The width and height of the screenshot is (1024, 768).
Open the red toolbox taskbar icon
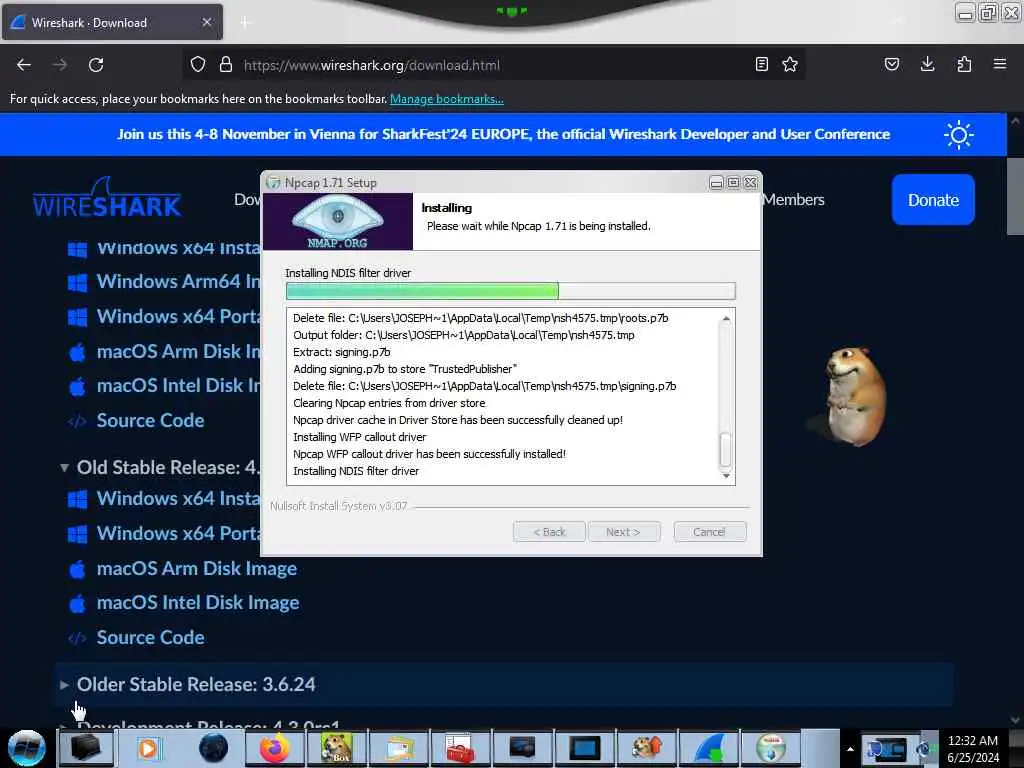pos(460,748)
